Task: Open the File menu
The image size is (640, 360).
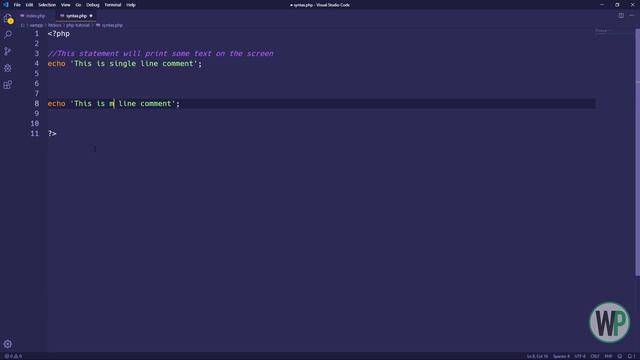Action: pos(17,5)
